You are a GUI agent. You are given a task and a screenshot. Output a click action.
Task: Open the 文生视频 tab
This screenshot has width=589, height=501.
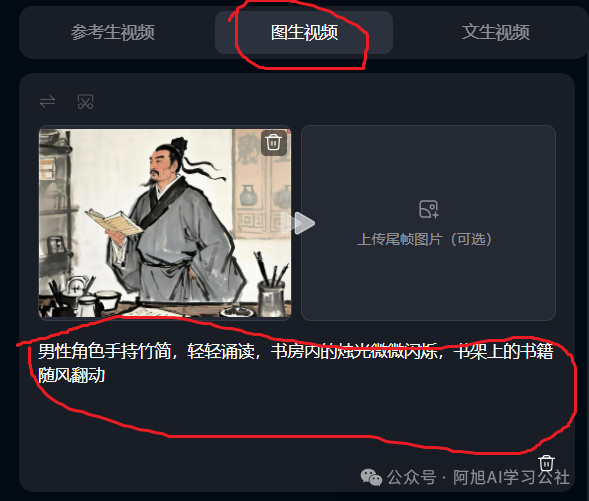(x=495, y=32)
